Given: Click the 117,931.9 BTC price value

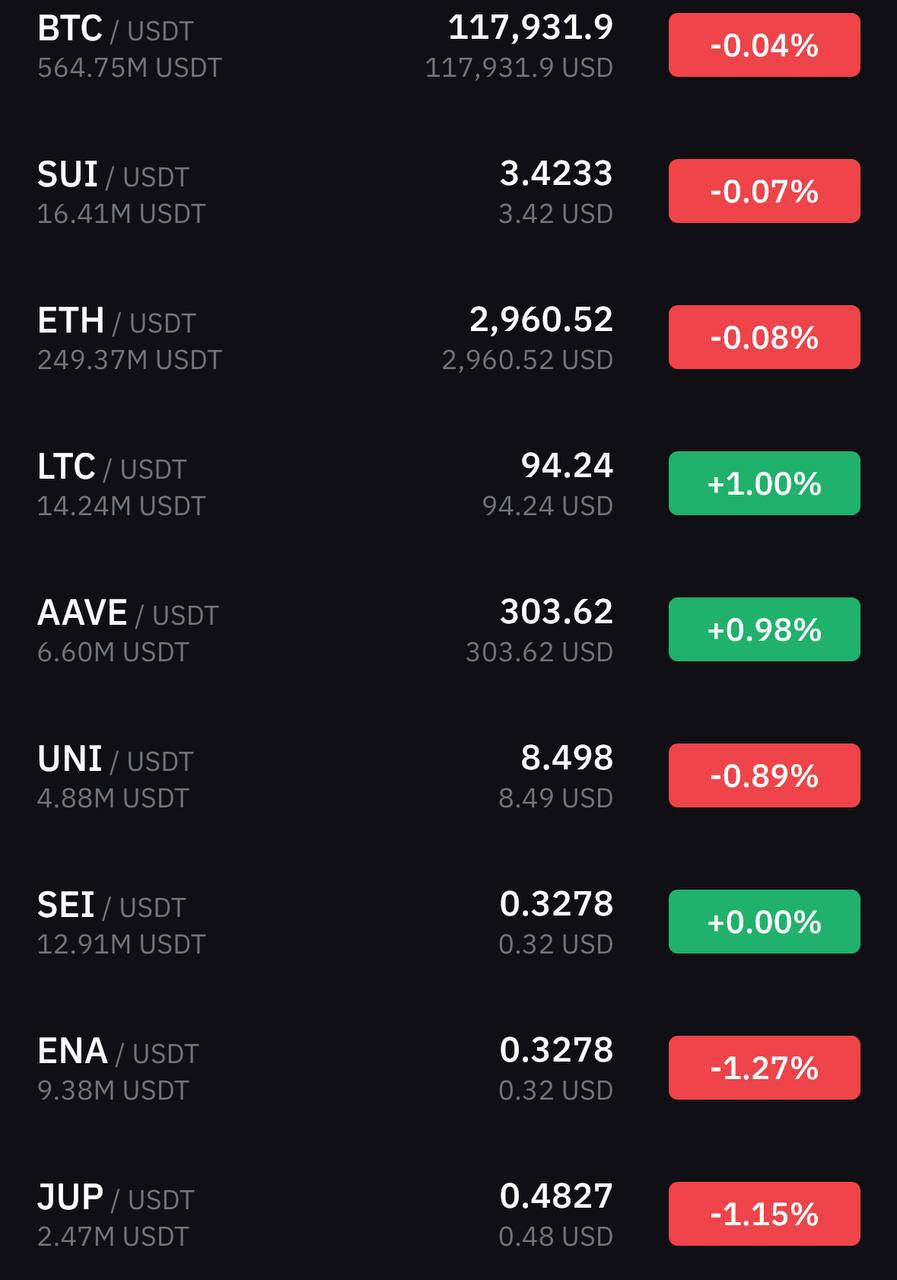Looking at the screenshot, I should click(x=530, y=27).
